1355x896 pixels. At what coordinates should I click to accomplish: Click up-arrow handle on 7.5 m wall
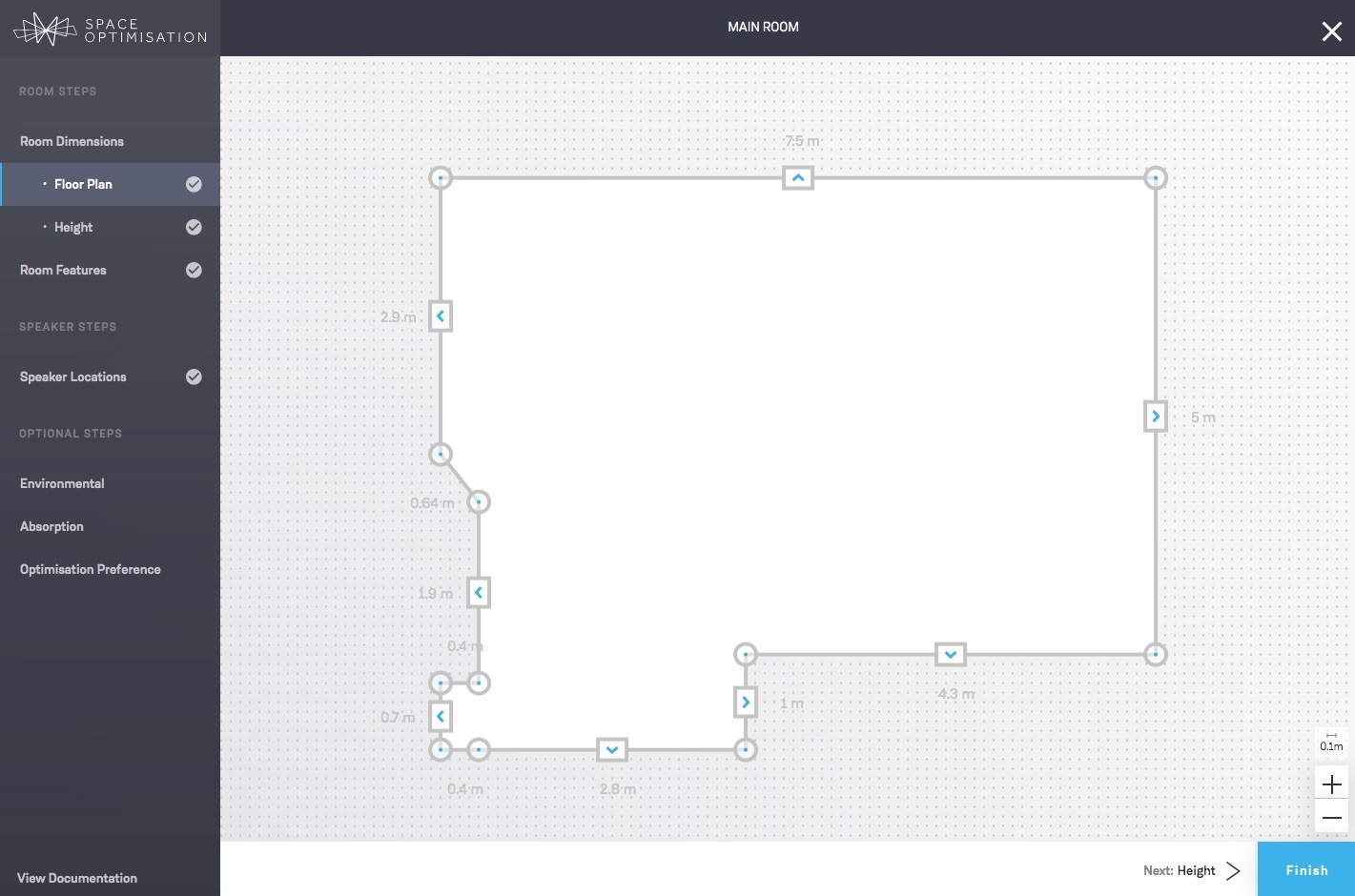point(798,177)
